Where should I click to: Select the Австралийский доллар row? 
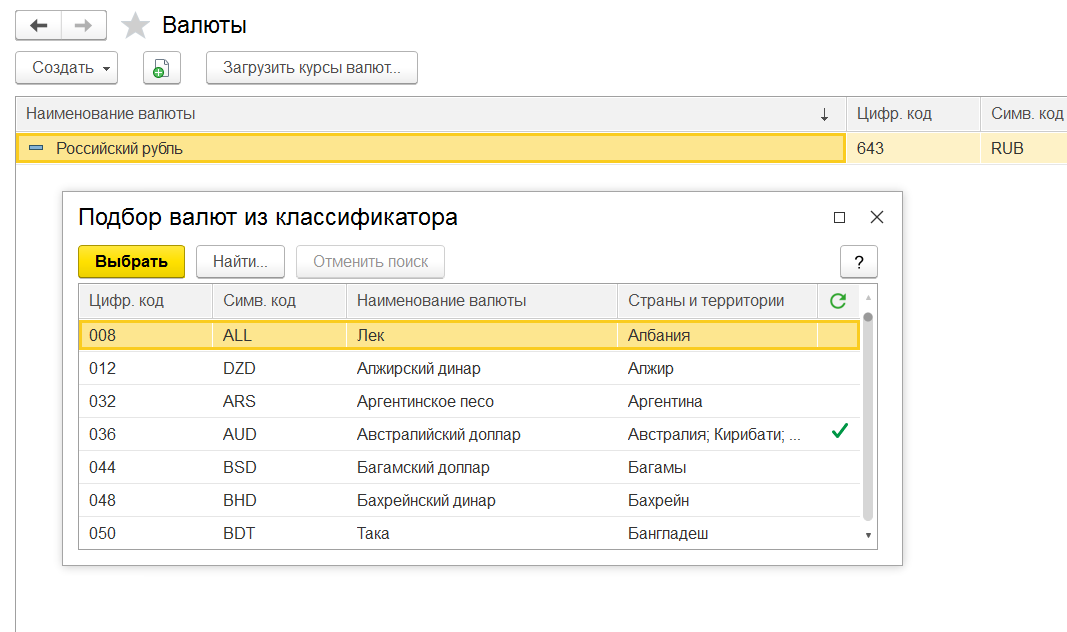[470, 435]
